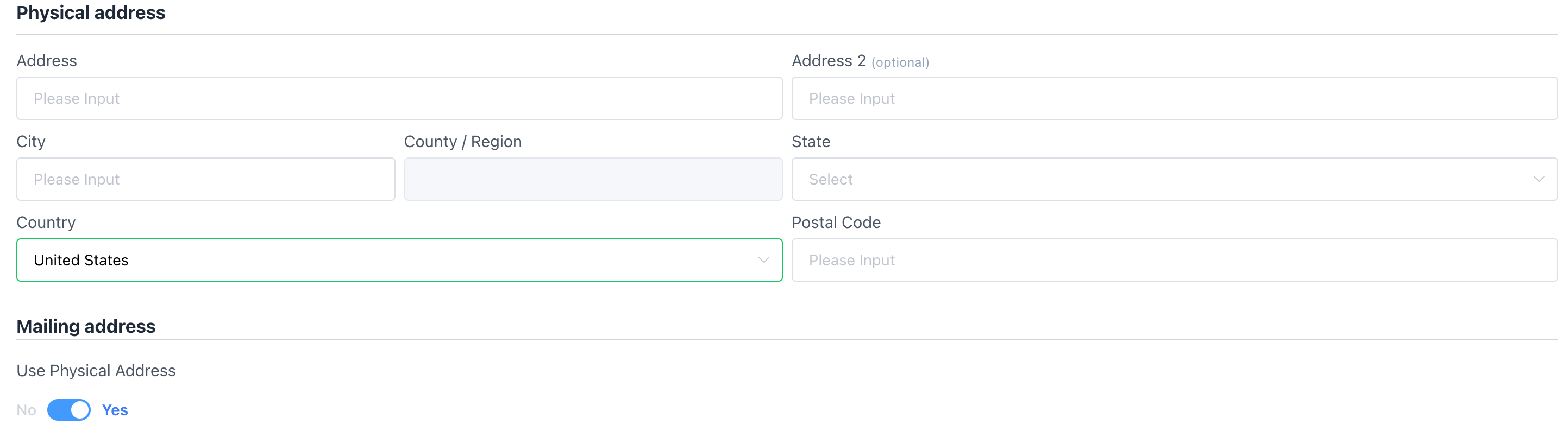The image size is (1568, 431).
Task: Select the "Yes" toggle label
Action: pos(115,410)
